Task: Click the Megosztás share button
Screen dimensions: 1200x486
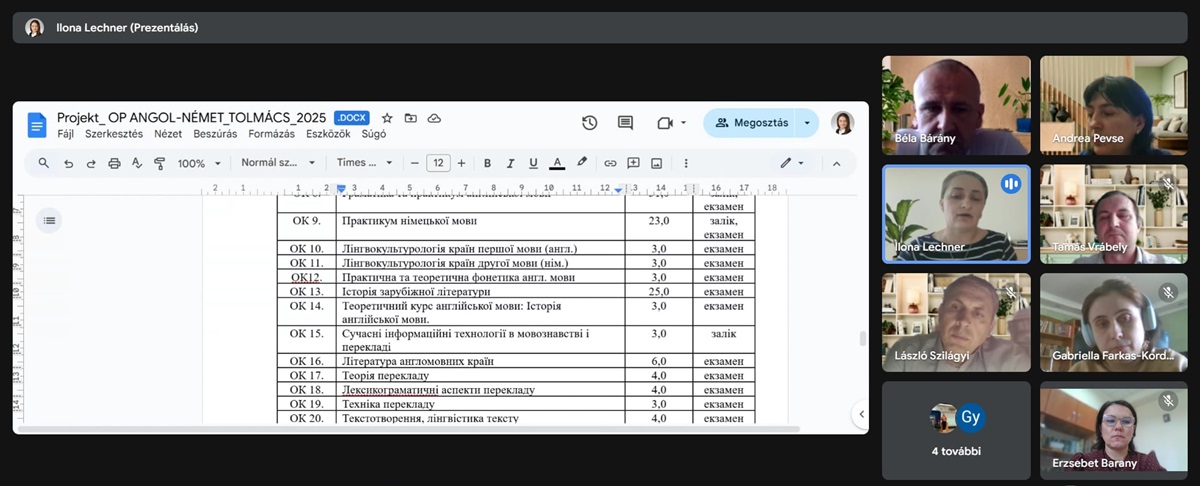Action: pos(752,123)
